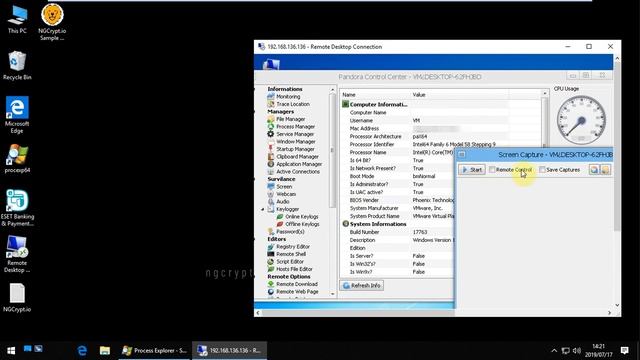Open Clipboard Manager

coord(293,157)
